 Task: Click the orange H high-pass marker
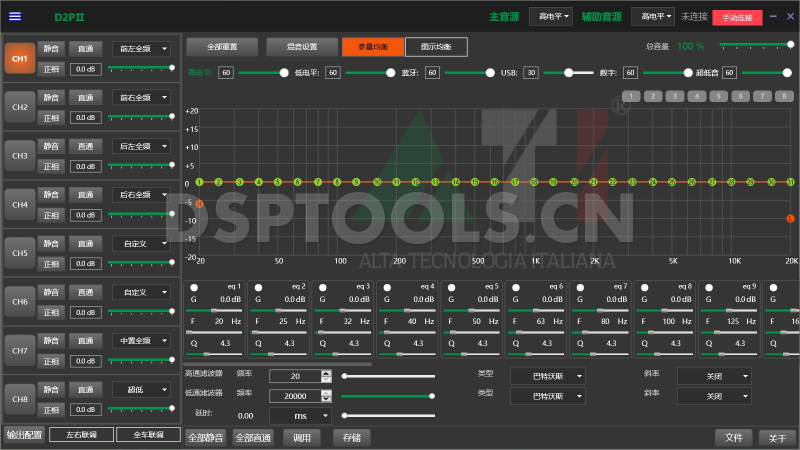pyautogui.click(x=199, y=204)
